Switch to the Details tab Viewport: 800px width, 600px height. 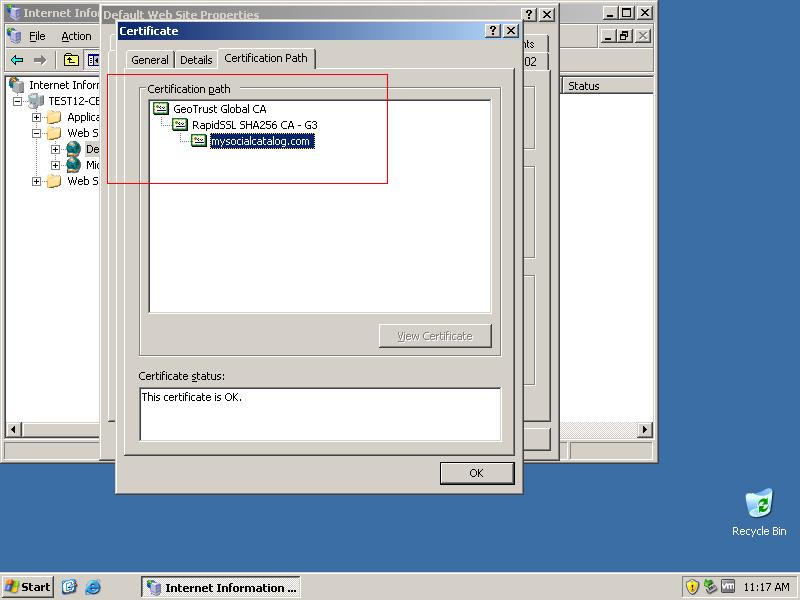pos(196,60)
